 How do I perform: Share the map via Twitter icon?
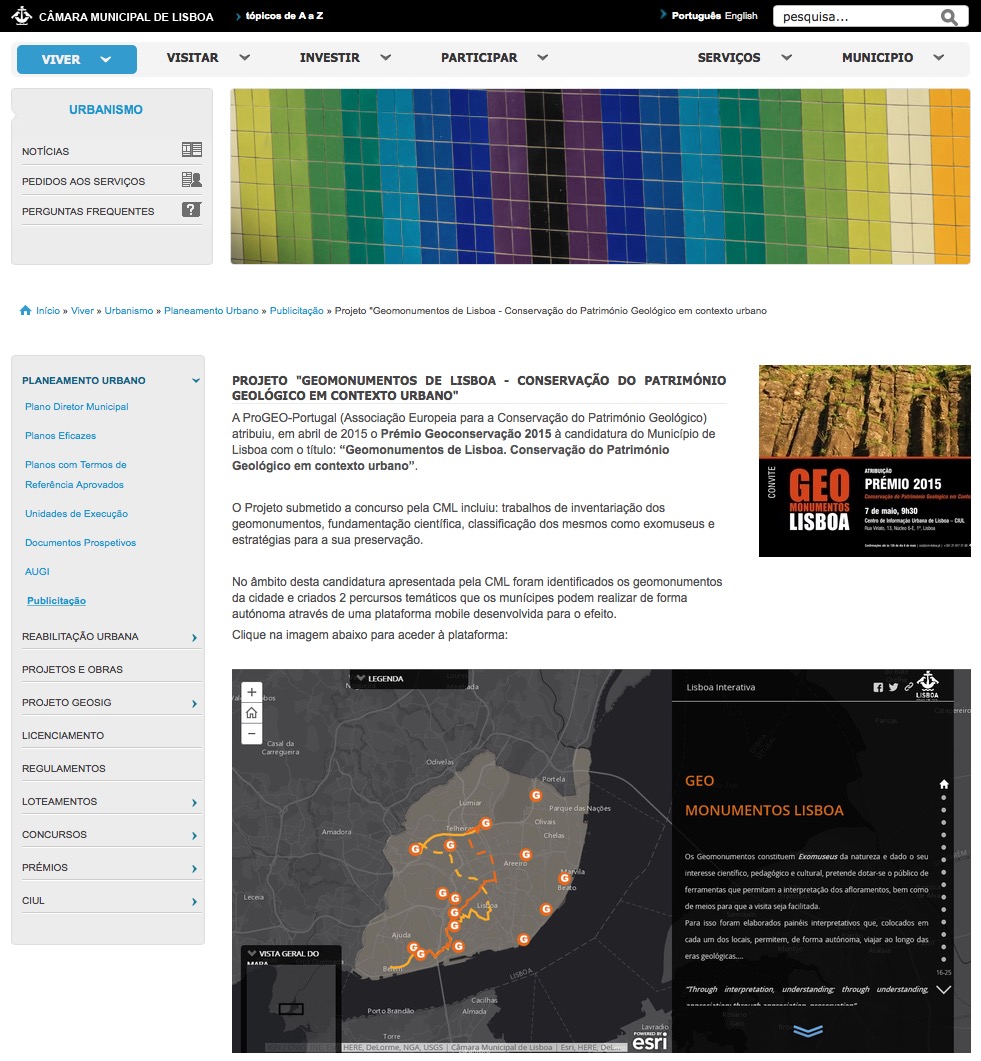(x=893, y=687)
